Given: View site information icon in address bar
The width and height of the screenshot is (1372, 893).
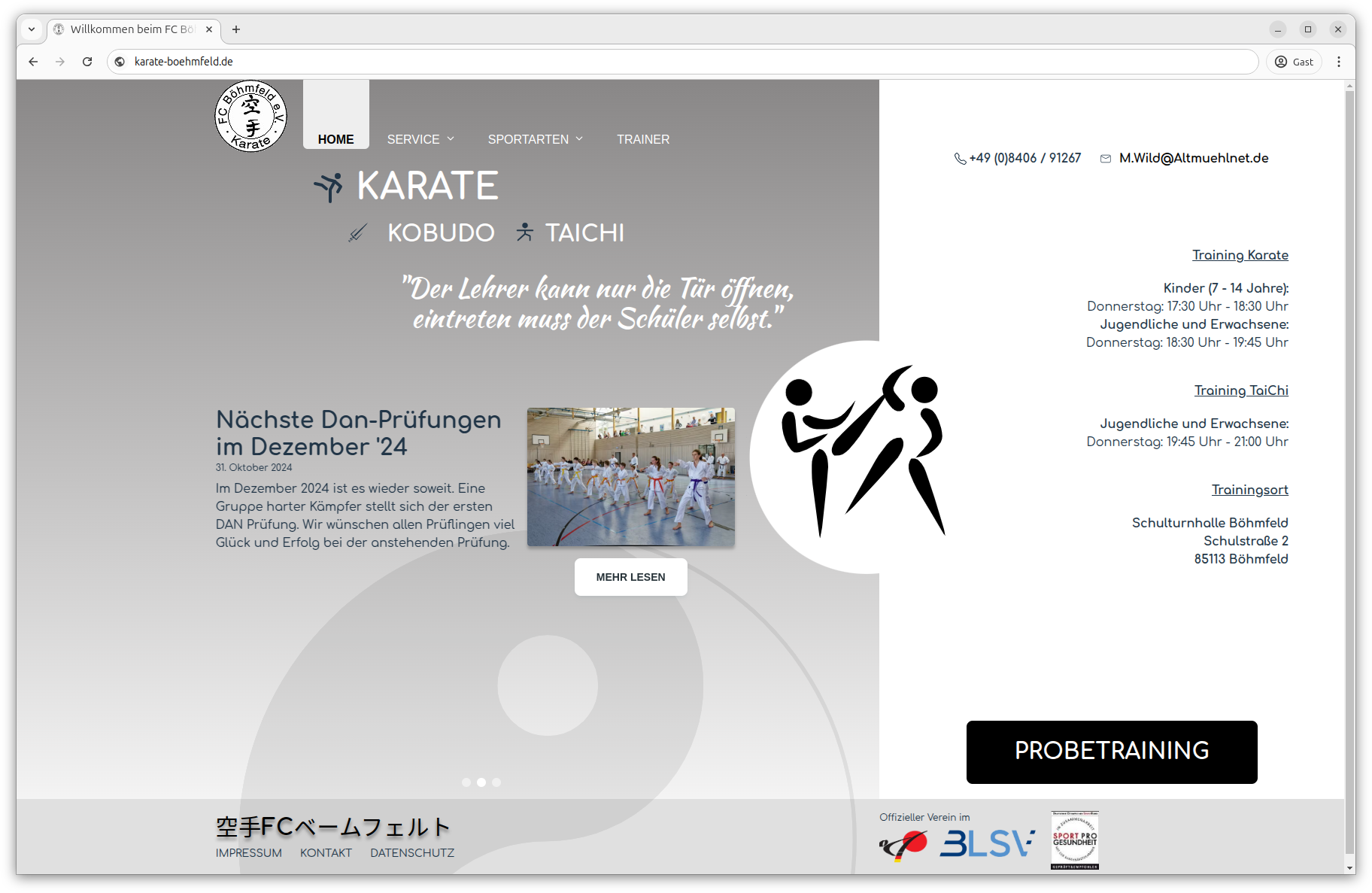Looking at the screenshot, I should (x=120, y=62).
